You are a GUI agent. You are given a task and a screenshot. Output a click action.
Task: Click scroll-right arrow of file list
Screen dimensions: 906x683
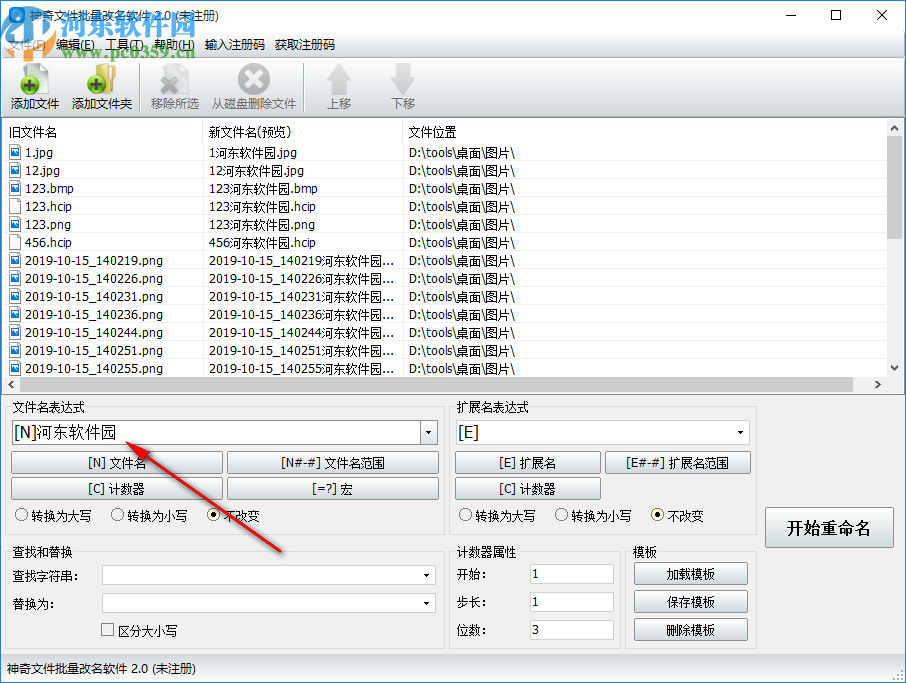878,384
